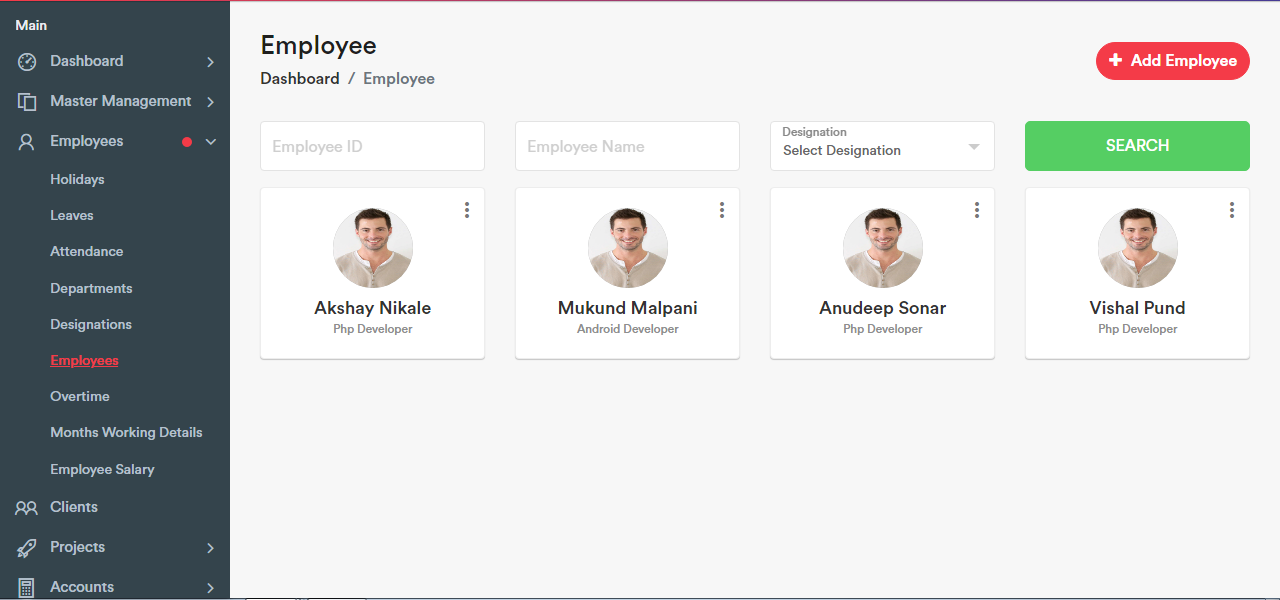Expand the Projects submenu chevron
The height and width of the screenshot is (600, 1280).
(210, 548)
